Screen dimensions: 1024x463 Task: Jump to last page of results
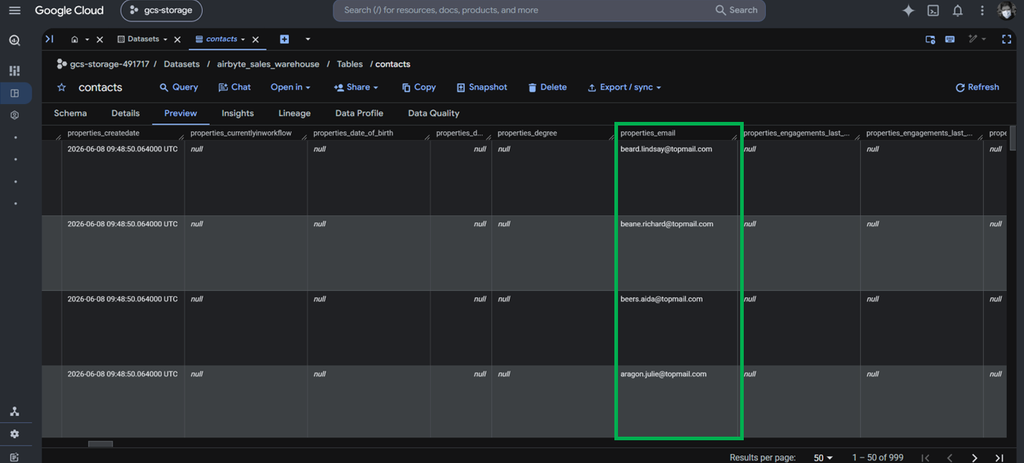click(x=999, y=458)
